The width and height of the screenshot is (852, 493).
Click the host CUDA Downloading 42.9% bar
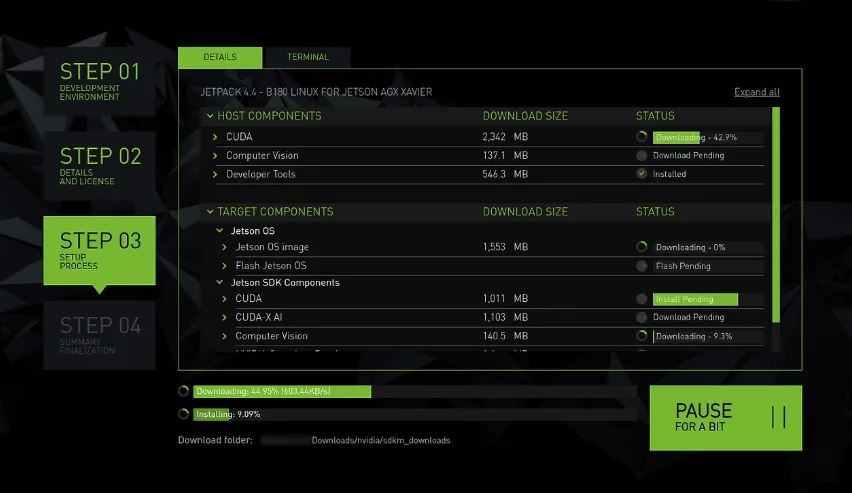[x=708, y=138]
